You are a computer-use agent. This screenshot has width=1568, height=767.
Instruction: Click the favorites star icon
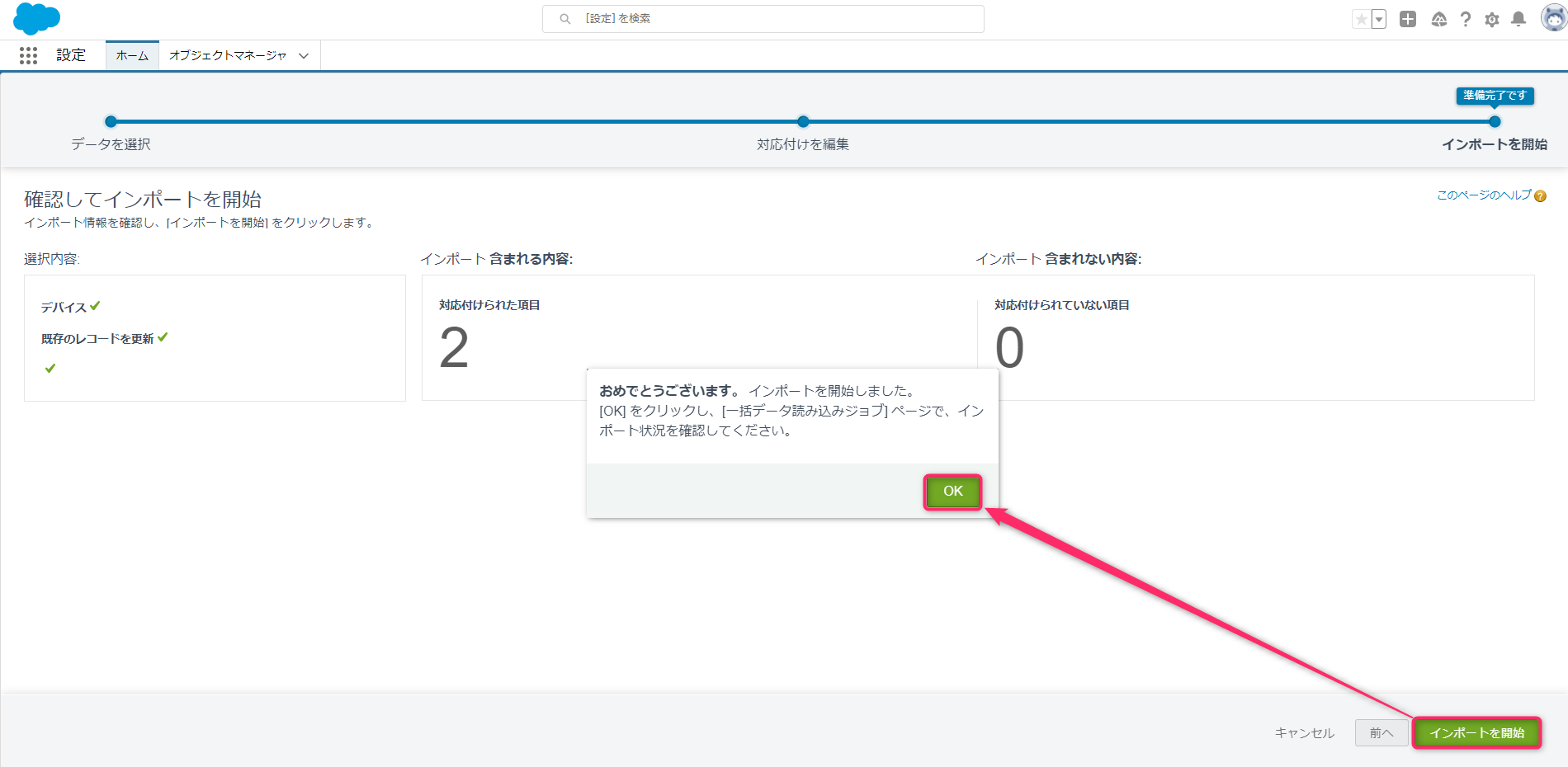click(x=1361, y=19)
